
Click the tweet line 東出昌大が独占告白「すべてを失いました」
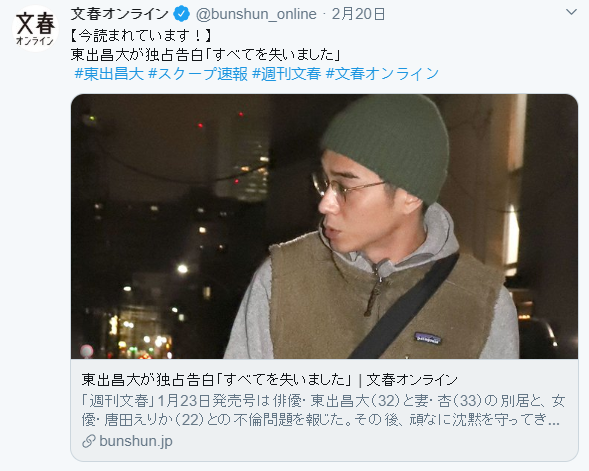(x=206, y=55)
